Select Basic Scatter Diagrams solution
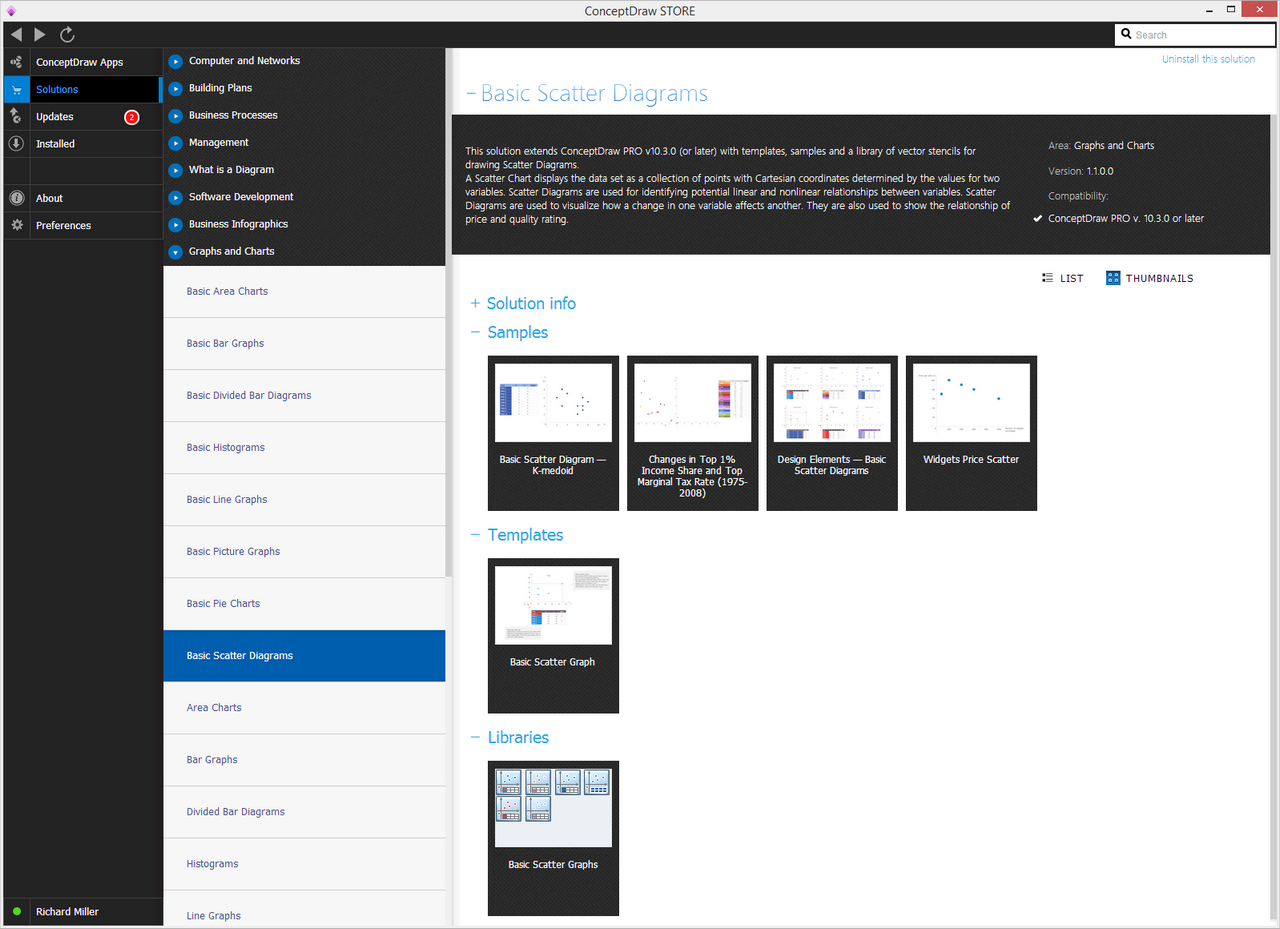This screenshot has height=929, width=1280. 304,656
